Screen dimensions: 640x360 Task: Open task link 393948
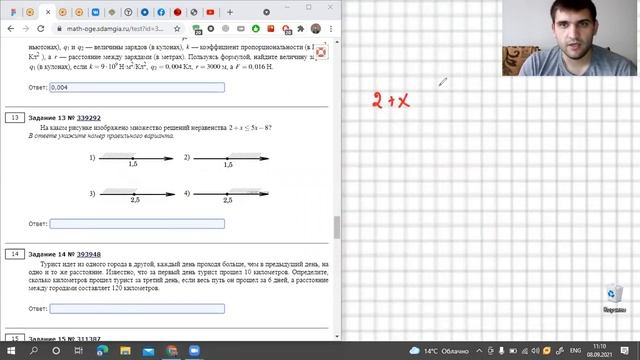pyautogui.click(x=89, y=254)
